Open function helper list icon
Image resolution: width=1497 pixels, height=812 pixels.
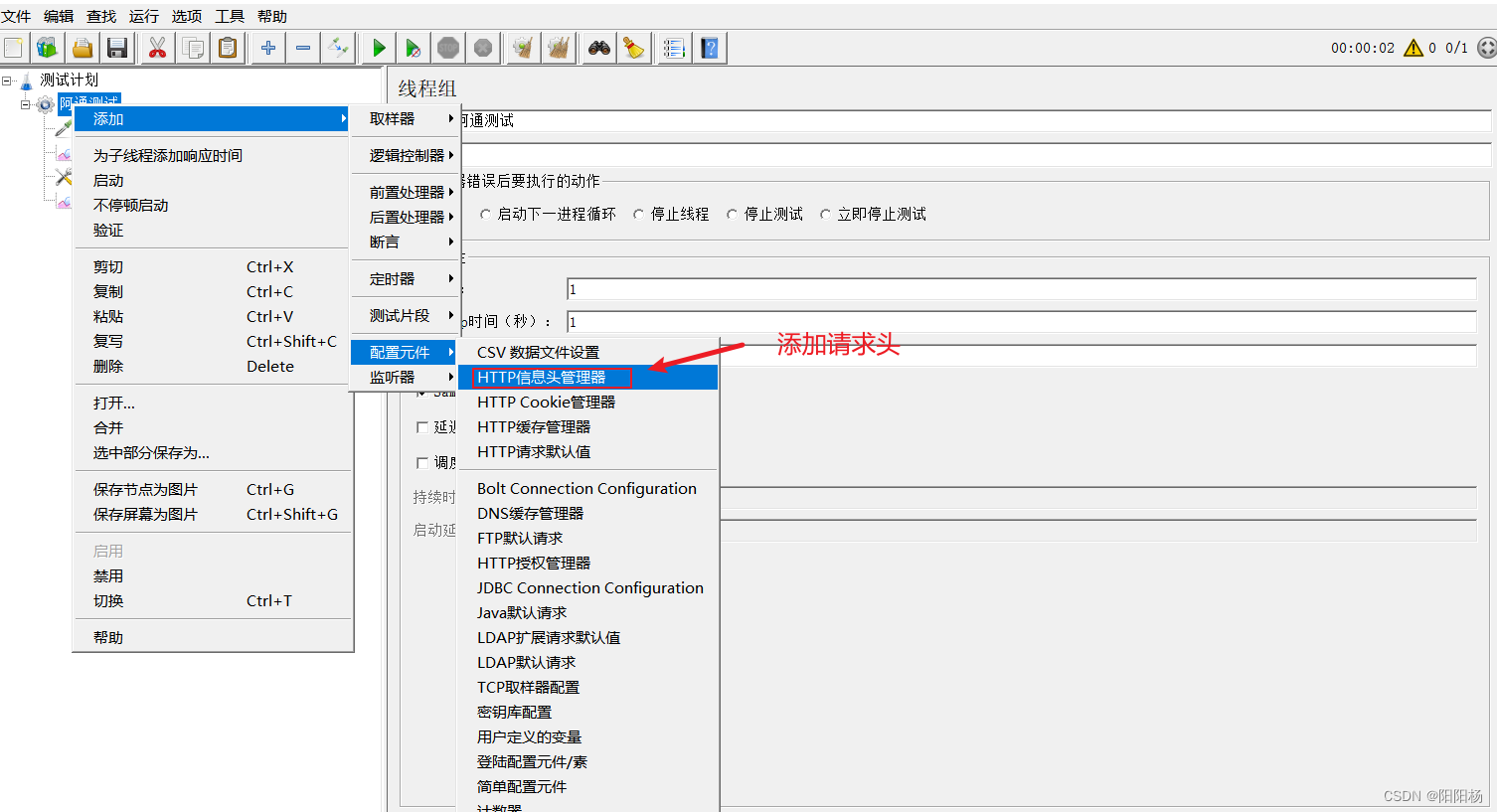(x=674, y=48)
